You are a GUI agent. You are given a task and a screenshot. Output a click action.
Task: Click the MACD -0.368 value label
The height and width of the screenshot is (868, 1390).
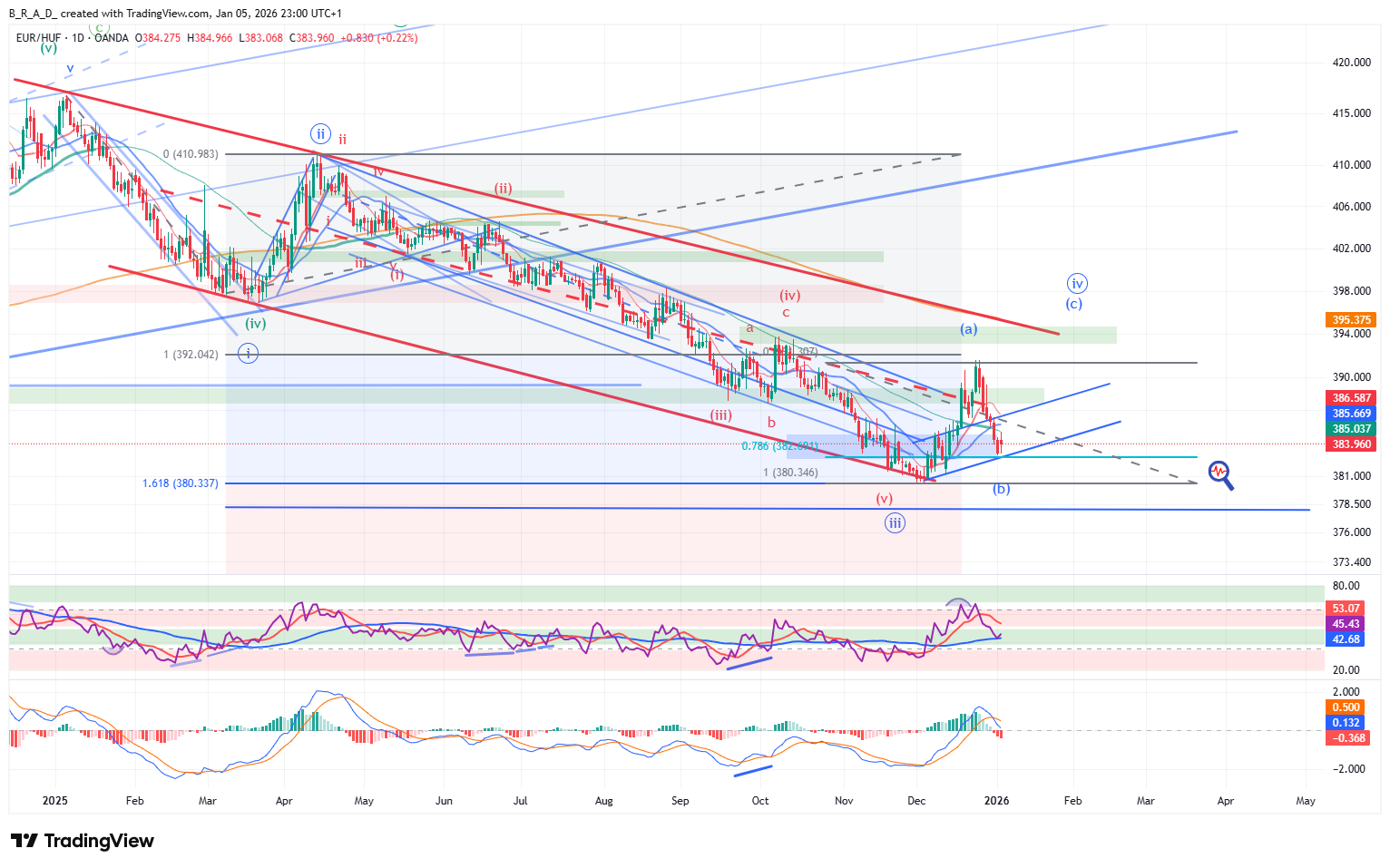point(1348,738)
